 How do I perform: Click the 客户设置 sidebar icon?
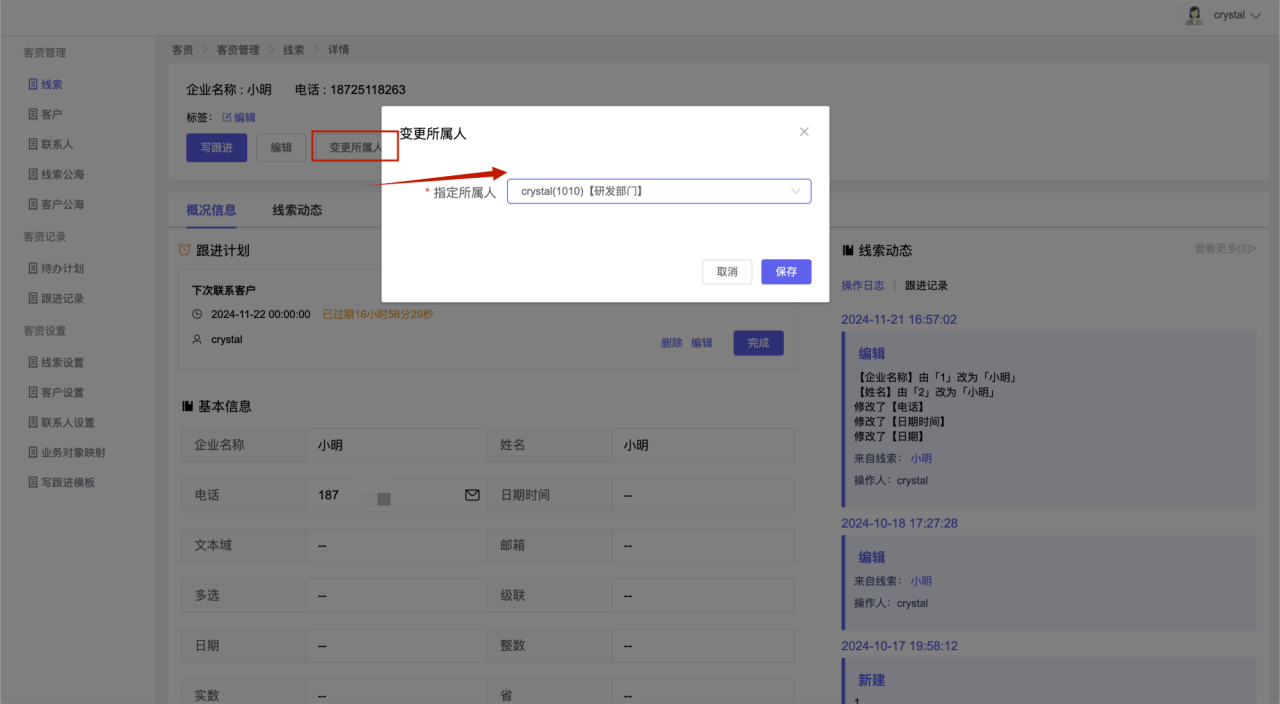click(33, 392)
